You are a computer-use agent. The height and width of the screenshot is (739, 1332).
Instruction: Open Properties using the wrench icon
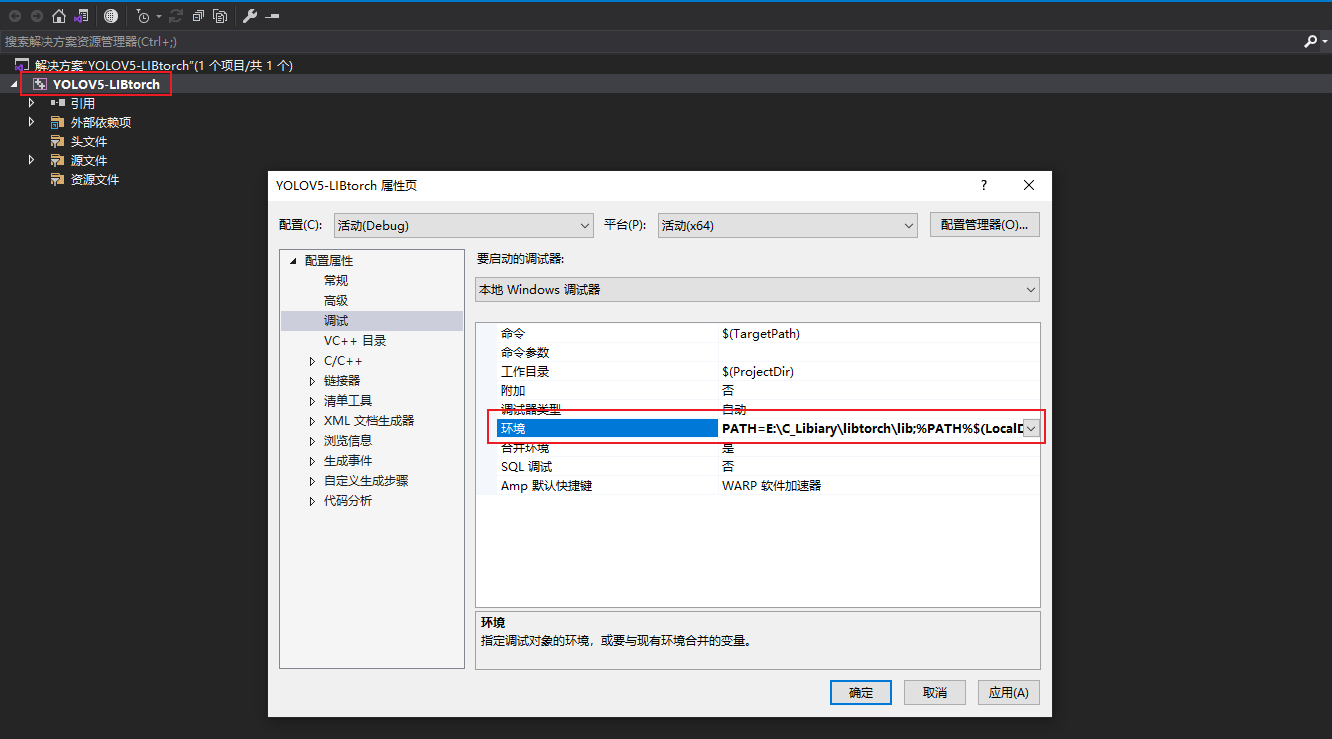[250, 16]
